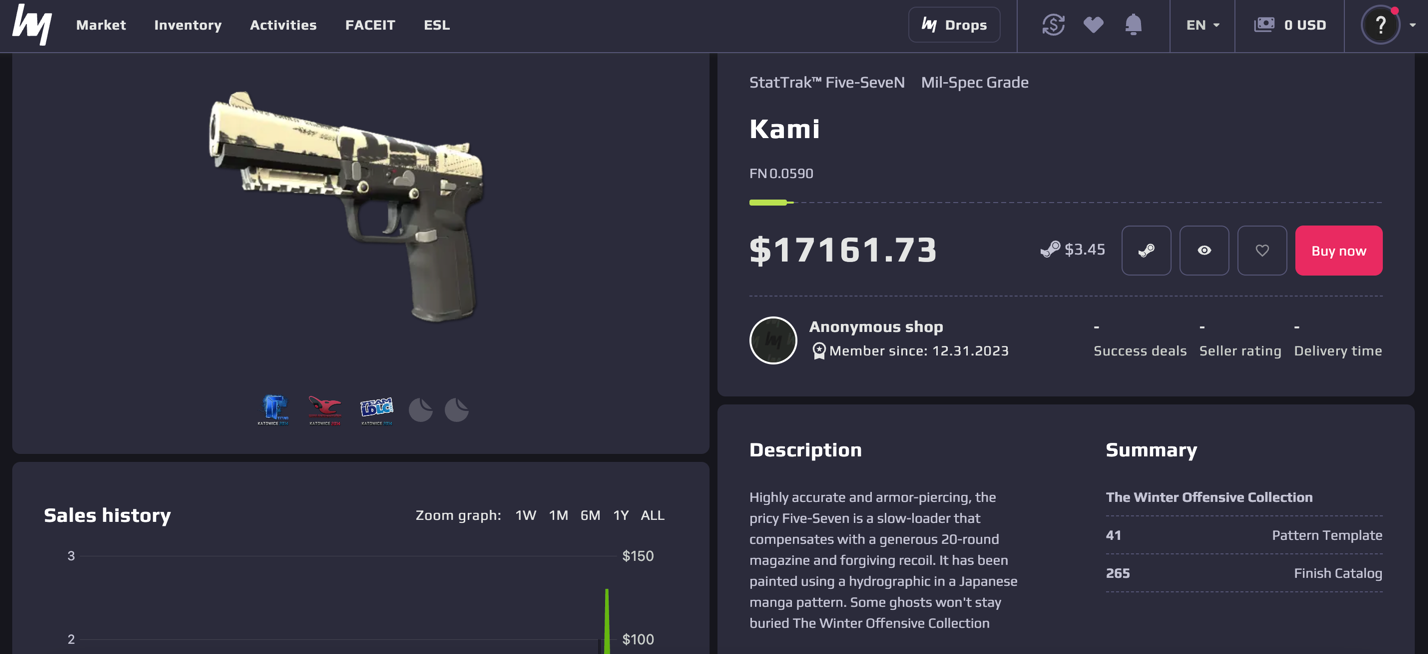The width and height of the screenshot is (1428, 654).
Task: Set graph zoom to ALL
Action: 652,515
